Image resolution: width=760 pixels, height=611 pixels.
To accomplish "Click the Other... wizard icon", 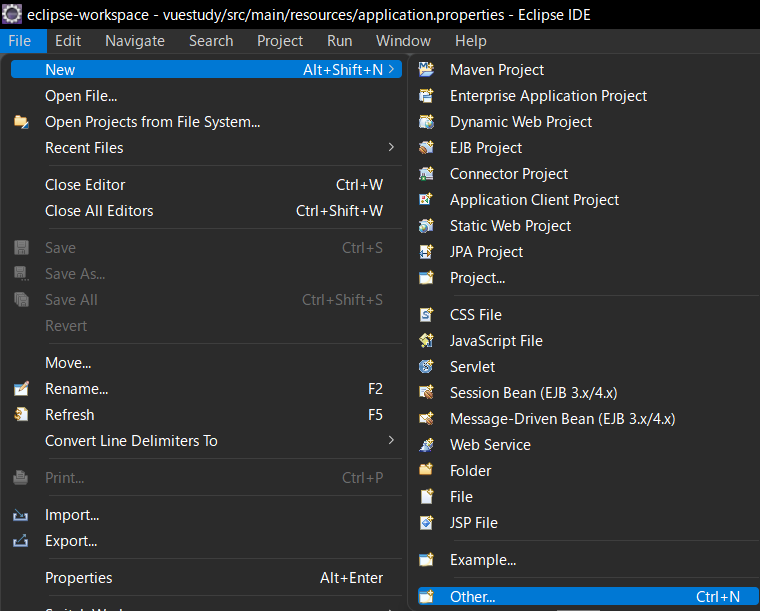I will click(426, 596).
